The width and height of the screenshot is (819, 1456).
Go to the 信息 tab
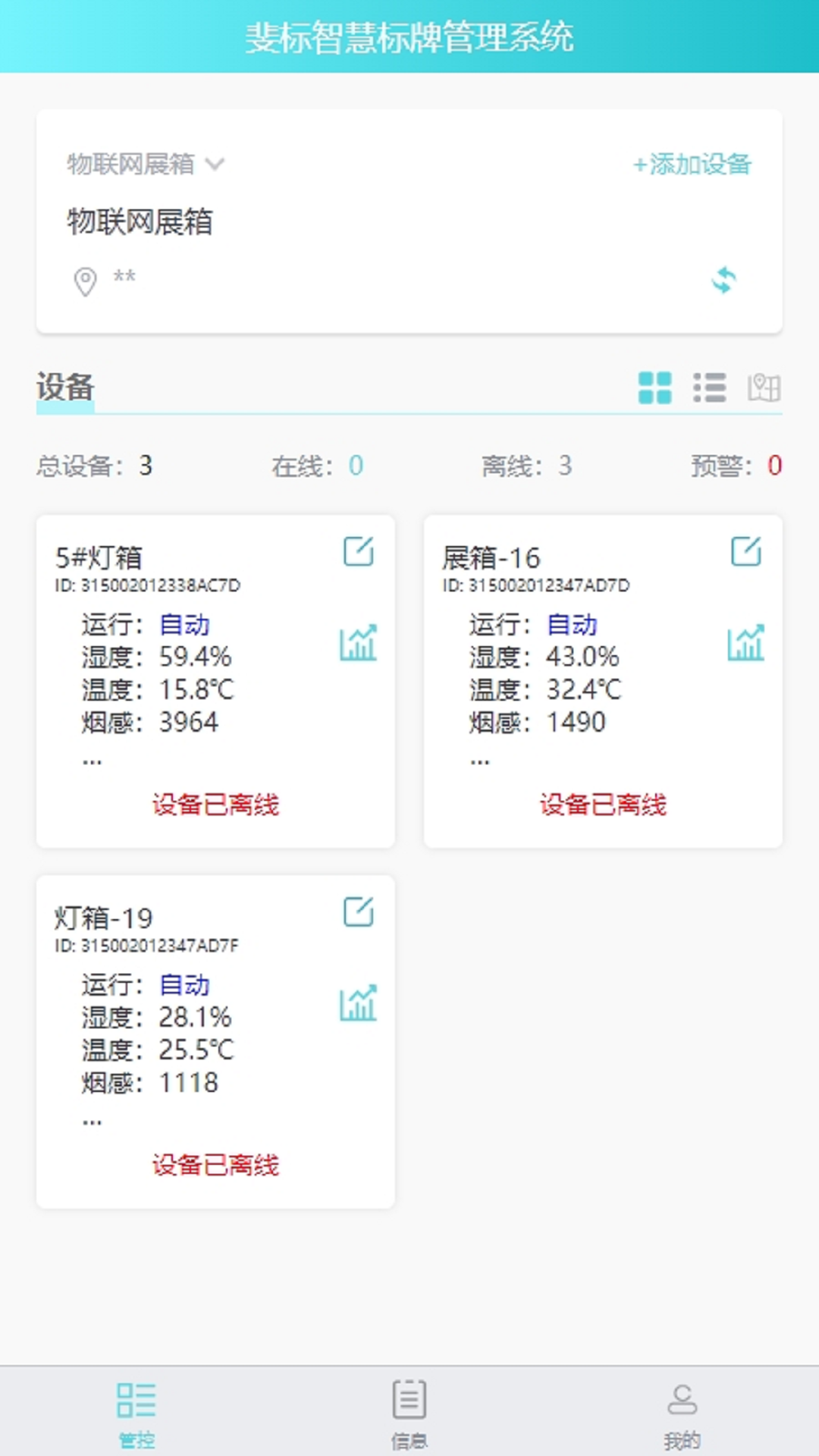click(x=409, y=1412)
